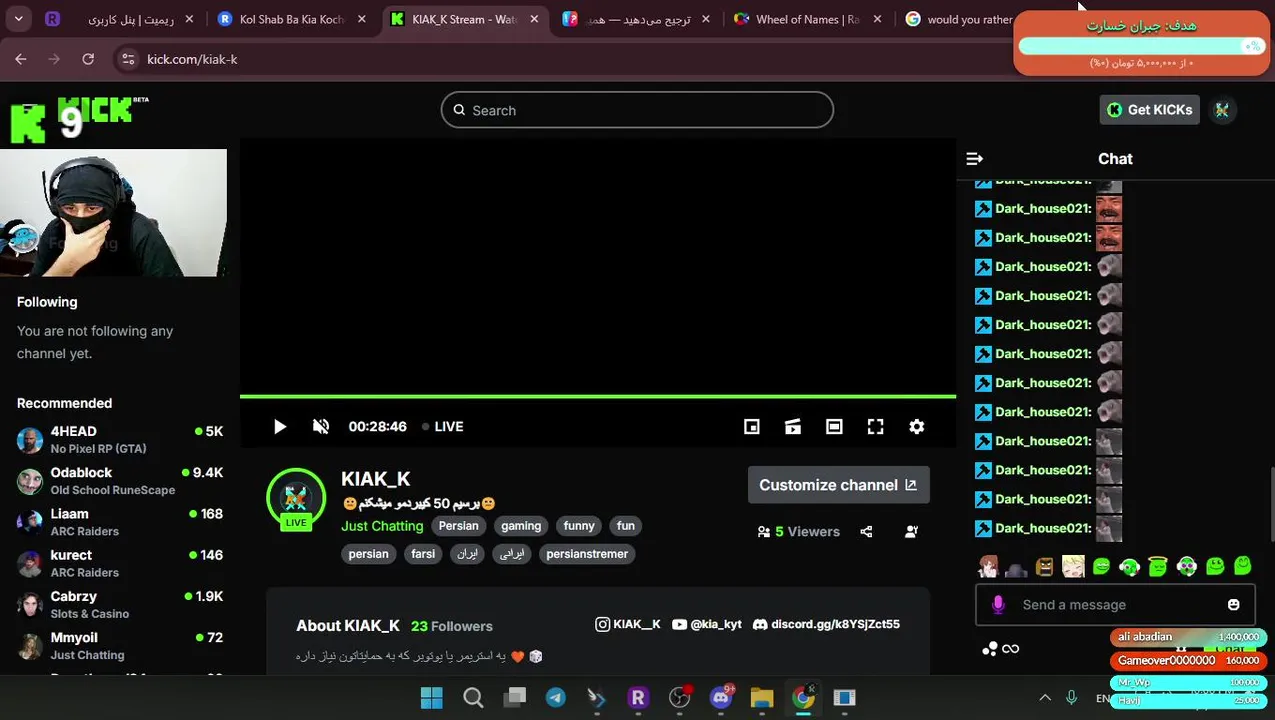Open site info icon in address bar
The image size is (1275, 720).
click(x=127, y=59)
